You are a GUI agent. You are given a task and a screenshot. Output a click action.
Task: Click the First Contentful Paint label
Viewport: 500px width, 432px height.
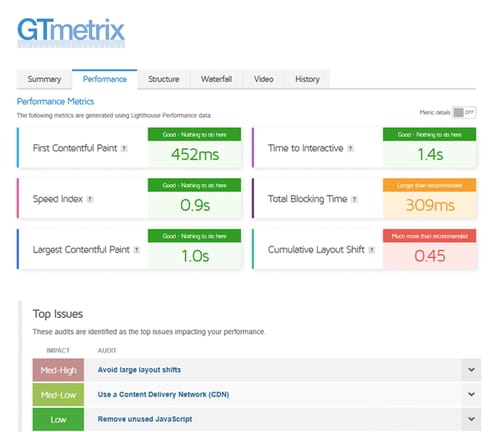pyautogui.click(x=75, y=148)
